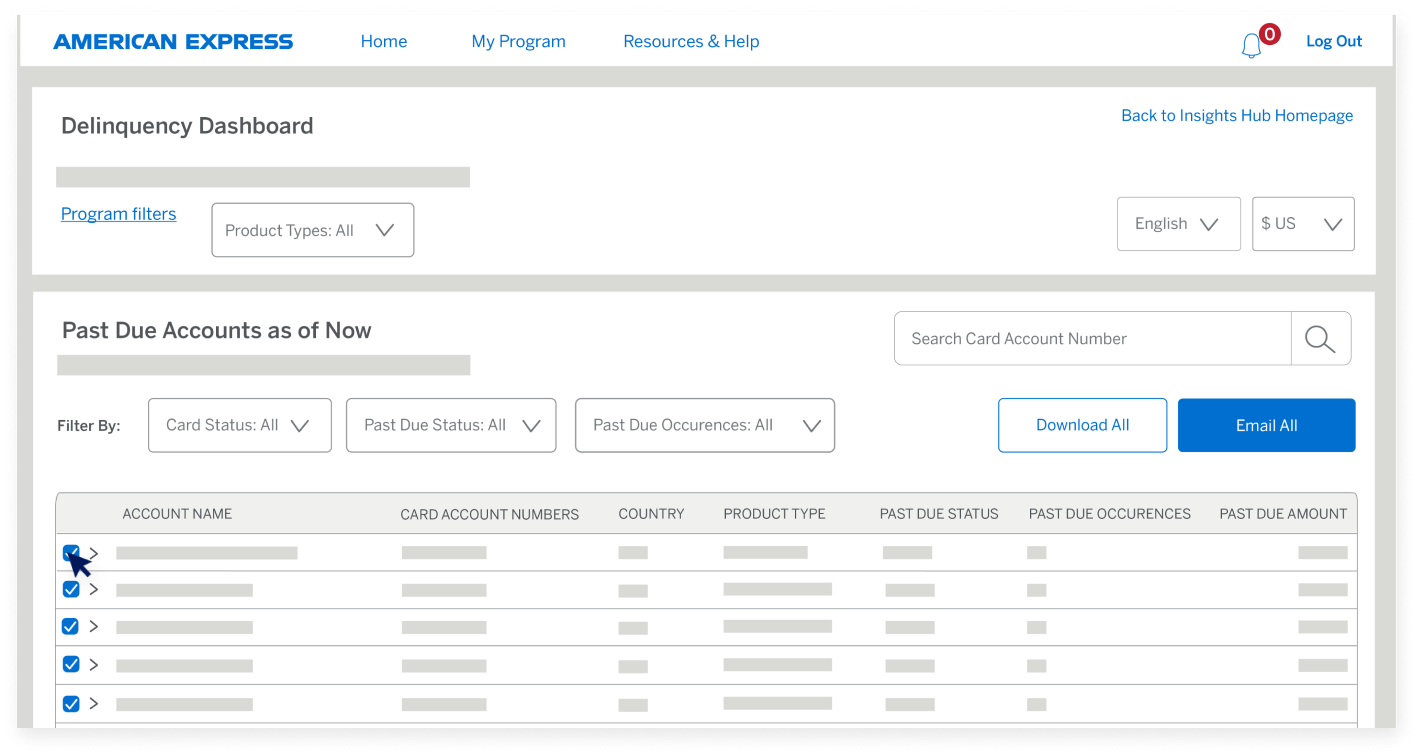1419x756 pixels.
Task: Uncheck the second account row checkbox
Action: click(70, 589)
